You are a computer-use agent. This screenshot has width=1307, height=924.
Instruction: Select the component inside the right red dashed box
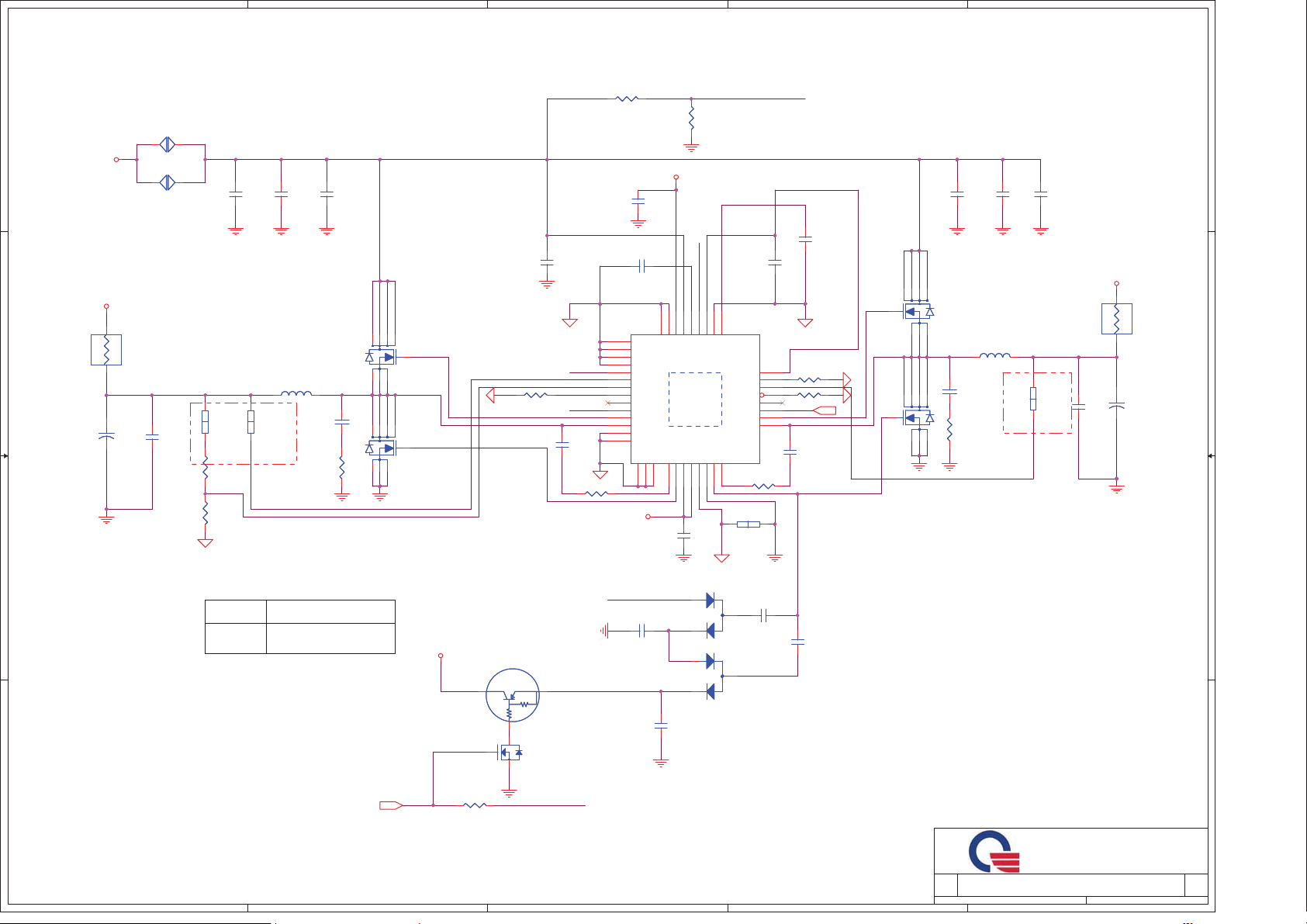1033,399
